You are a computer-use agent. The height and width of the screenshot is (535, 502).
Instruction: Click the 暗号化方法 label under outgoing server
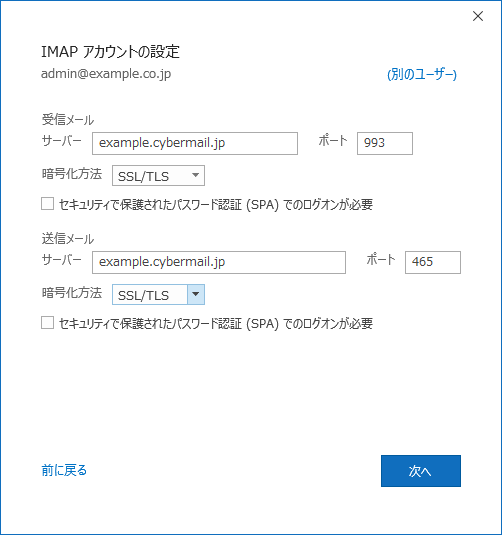72,293
